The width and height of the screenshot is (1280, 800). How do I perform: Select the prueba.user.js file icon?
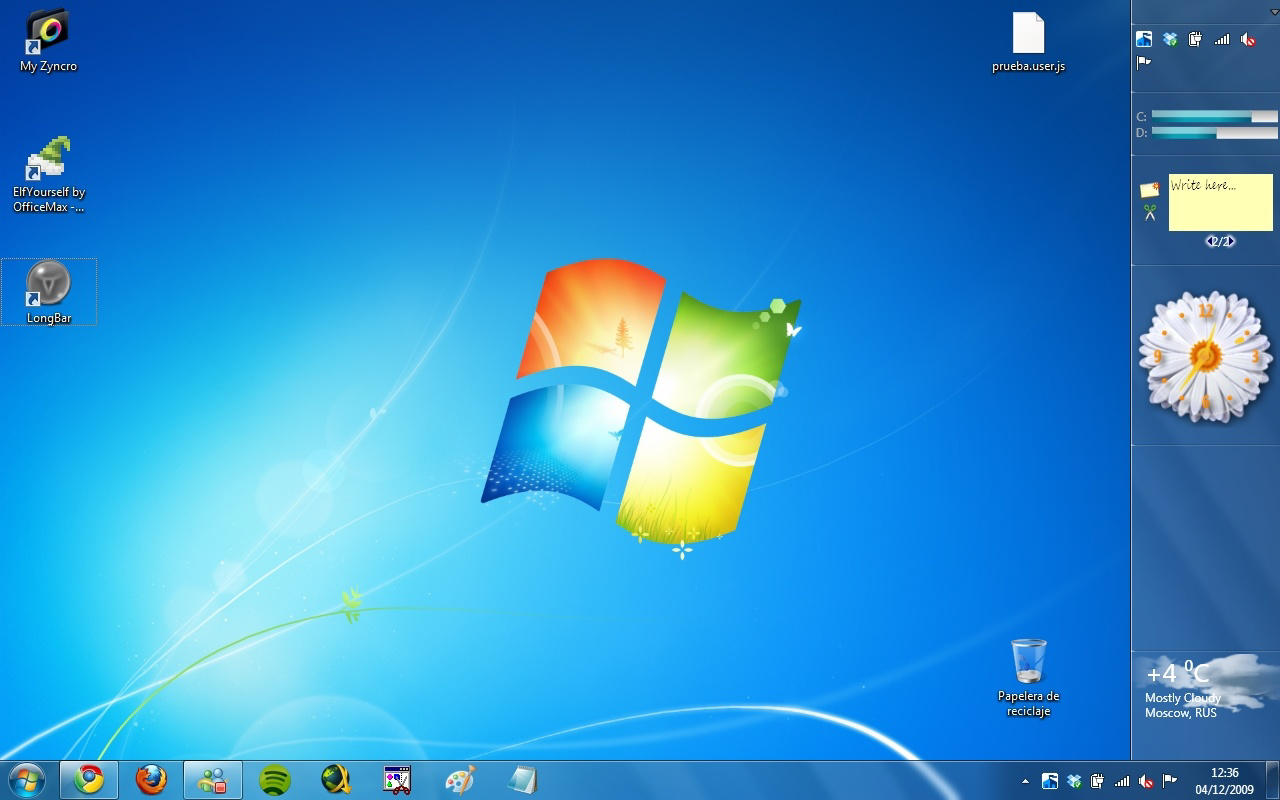(1028, 42)
